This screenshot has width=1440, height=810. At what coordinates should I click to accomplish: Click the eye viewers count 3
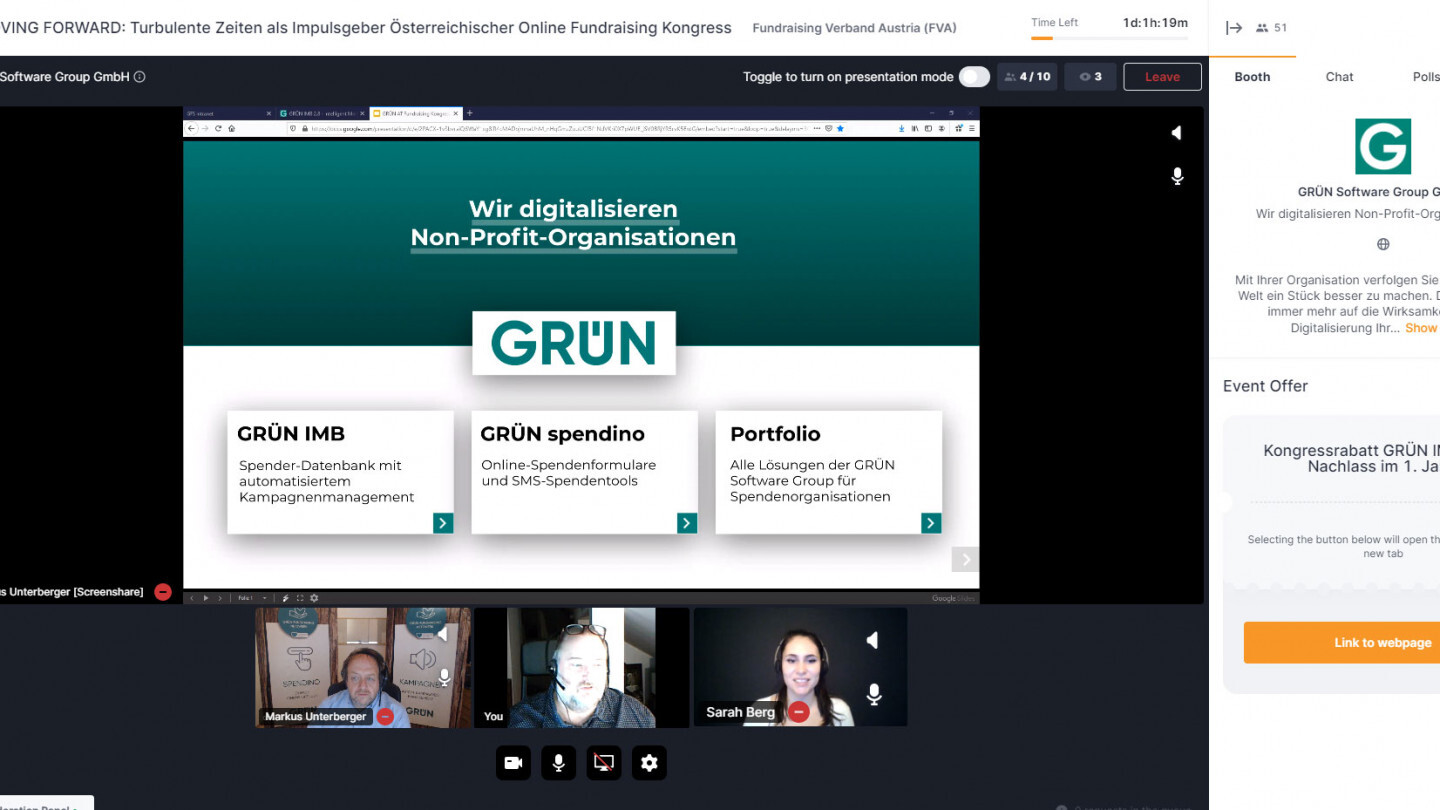(x=1090, y=77)
